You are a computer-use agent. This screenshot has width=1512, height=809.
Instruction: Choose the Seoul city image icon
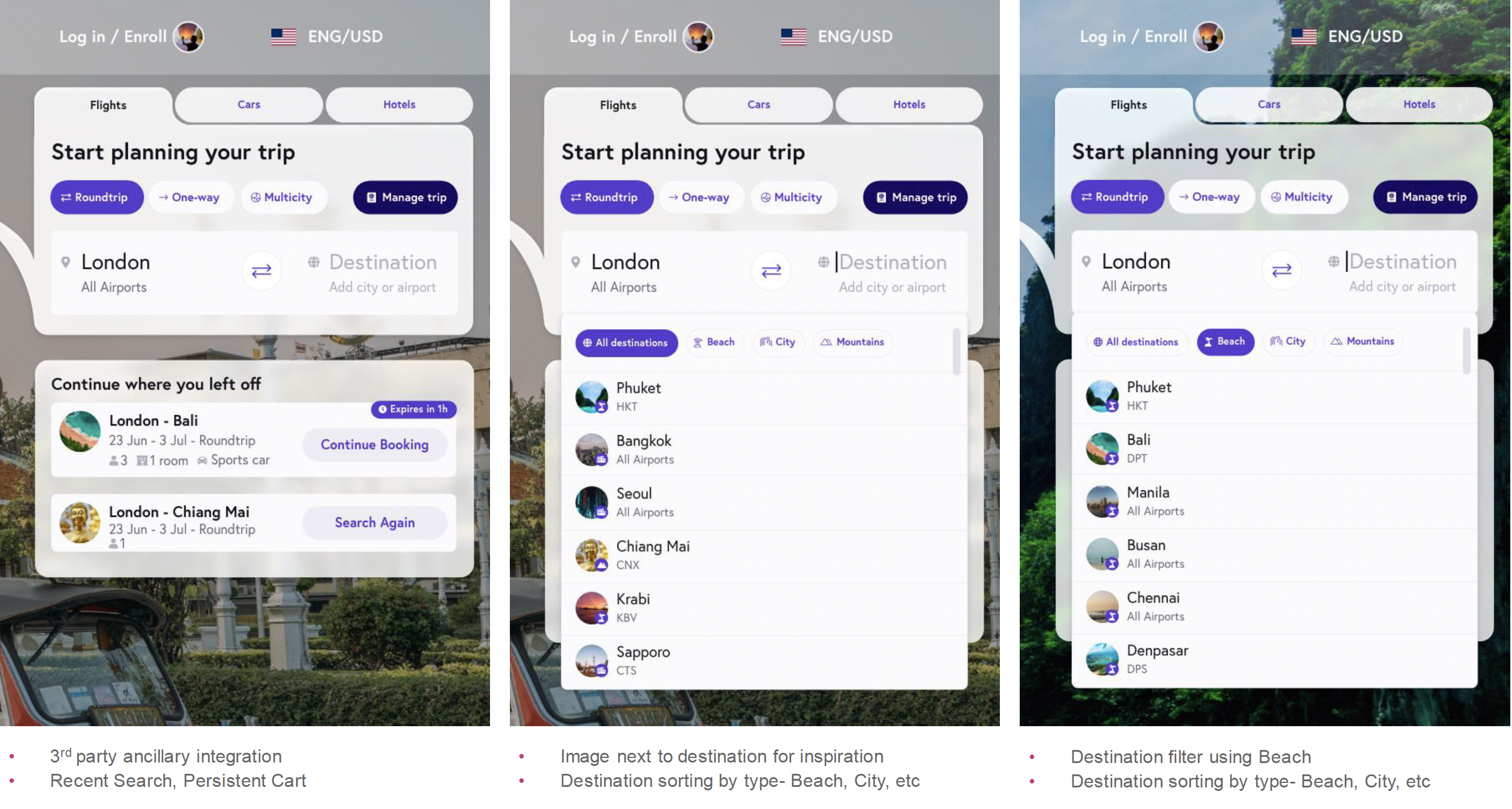(x=592, y=502)
